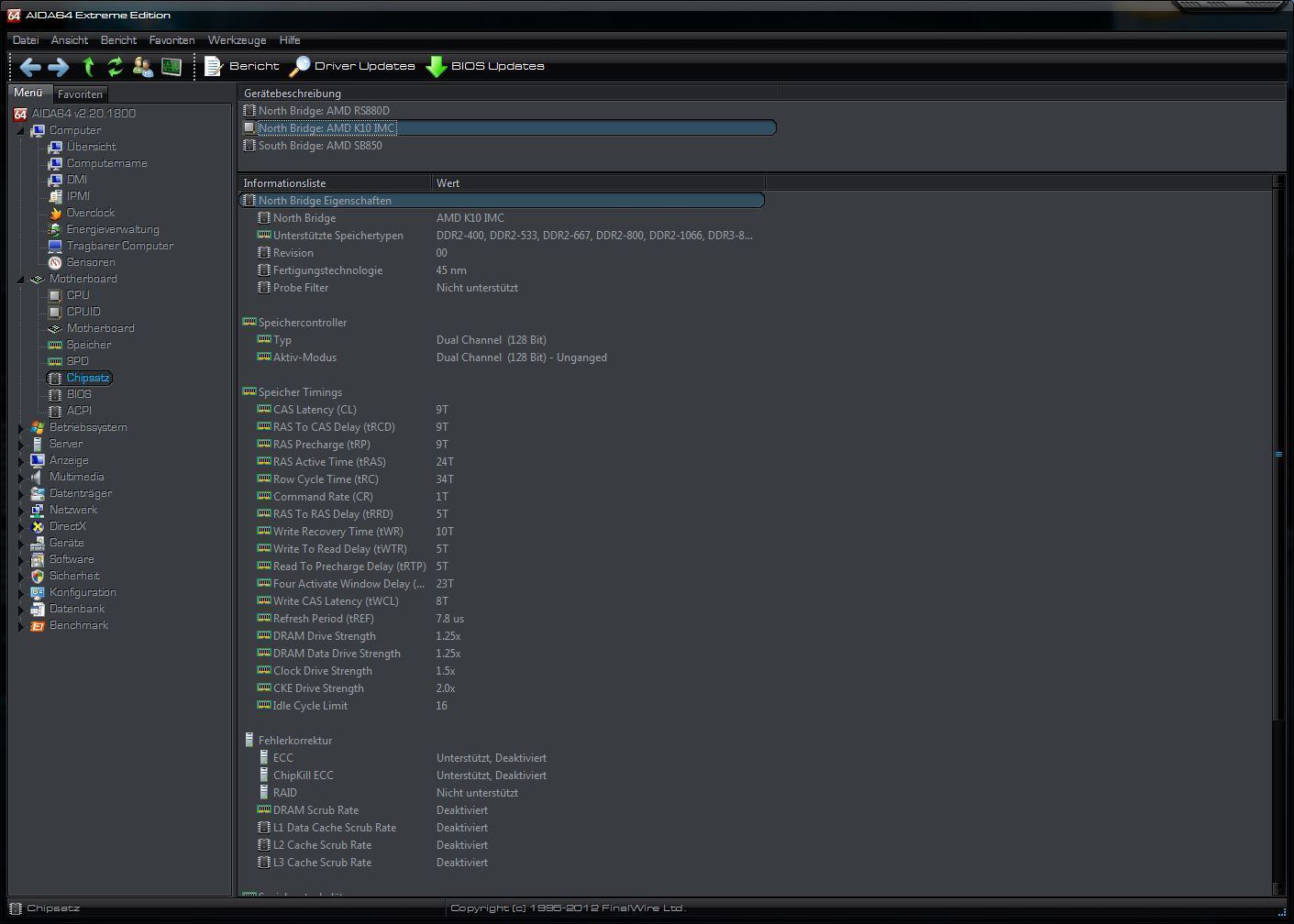The image size is (1294, 924).
Task: Click the green Up arrow toolbar icon
Action: click(x=88, y=67)
